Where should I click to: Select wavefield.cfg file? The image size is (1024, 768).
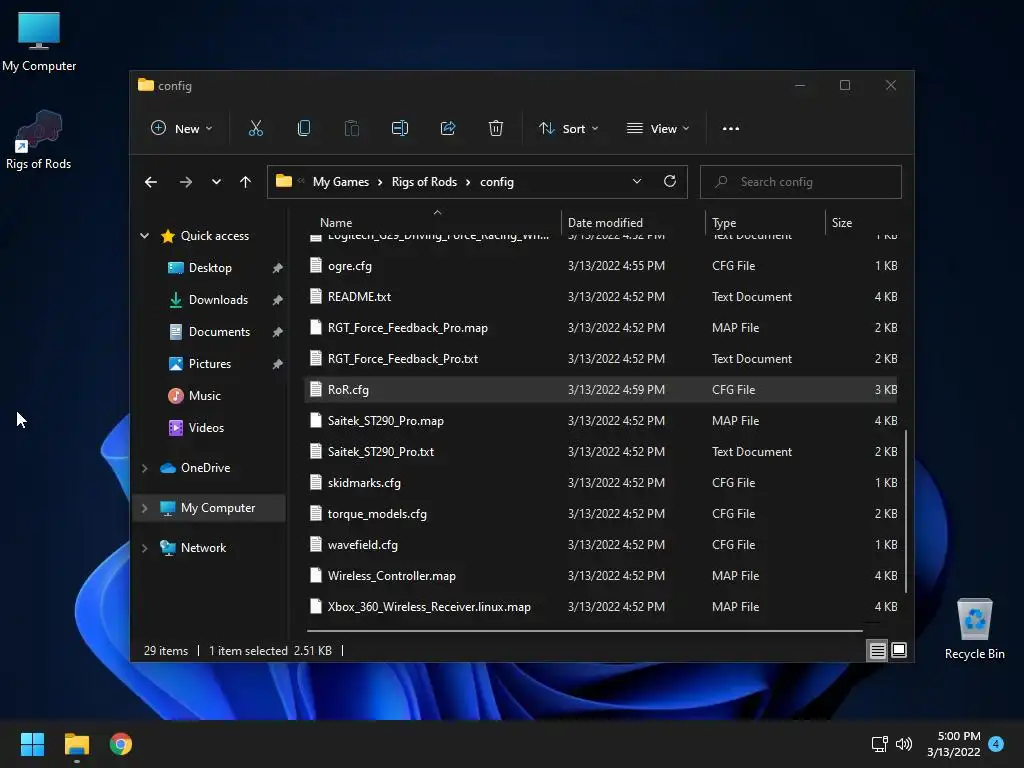pos(601,545)
